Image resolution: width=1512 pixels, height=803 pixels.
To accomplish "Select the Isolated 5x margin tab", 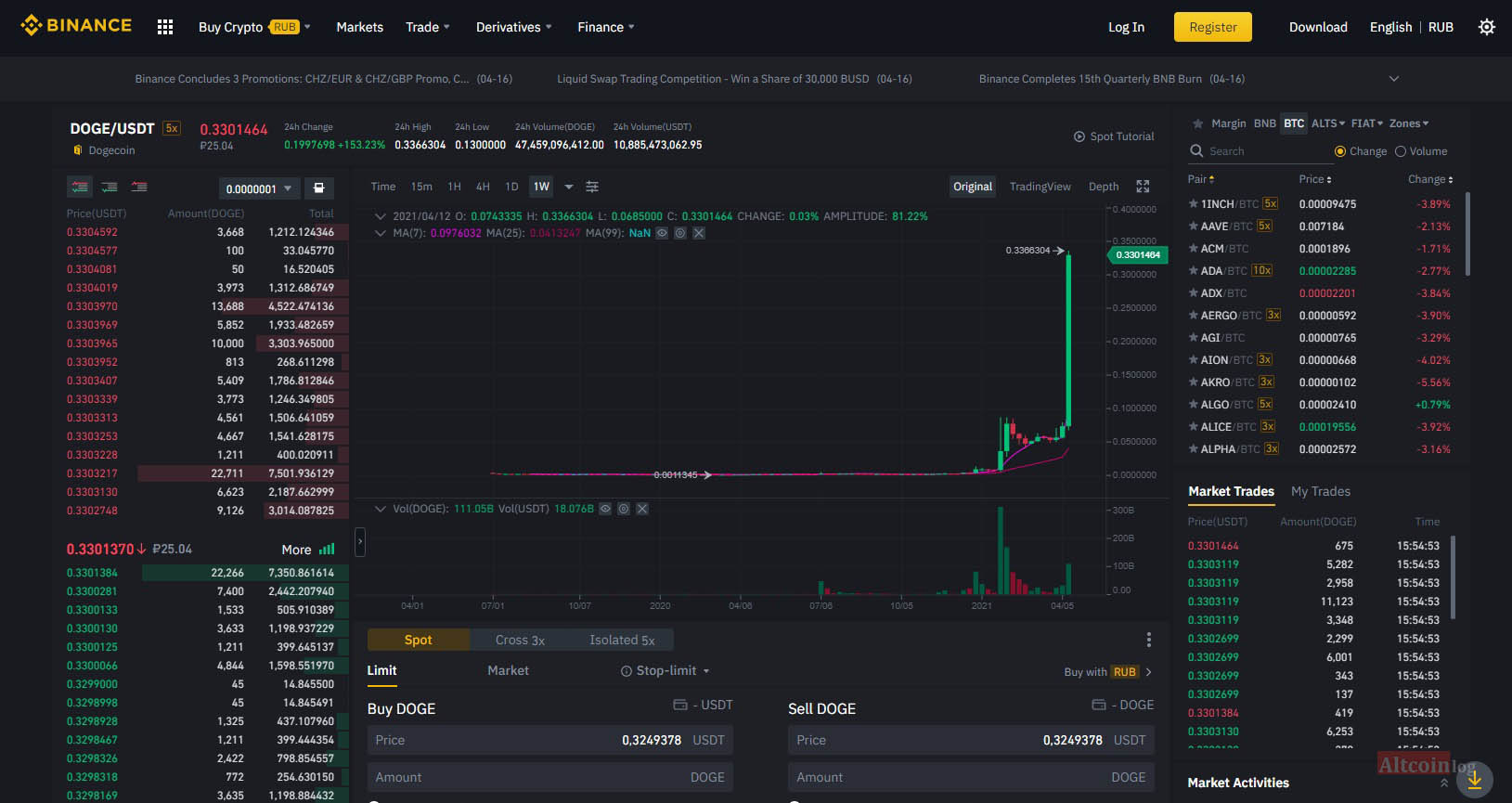I will 622,640.
